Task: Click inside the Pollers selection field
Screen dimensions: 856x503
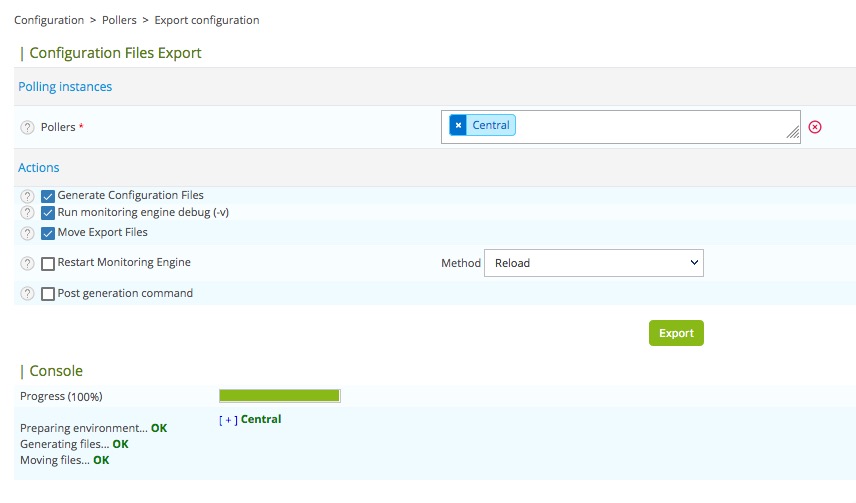Action: tap(650, 127)
